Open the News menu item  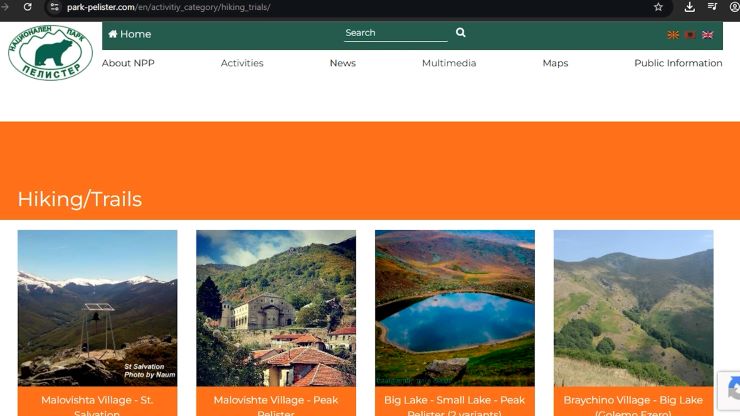point(342,63)
